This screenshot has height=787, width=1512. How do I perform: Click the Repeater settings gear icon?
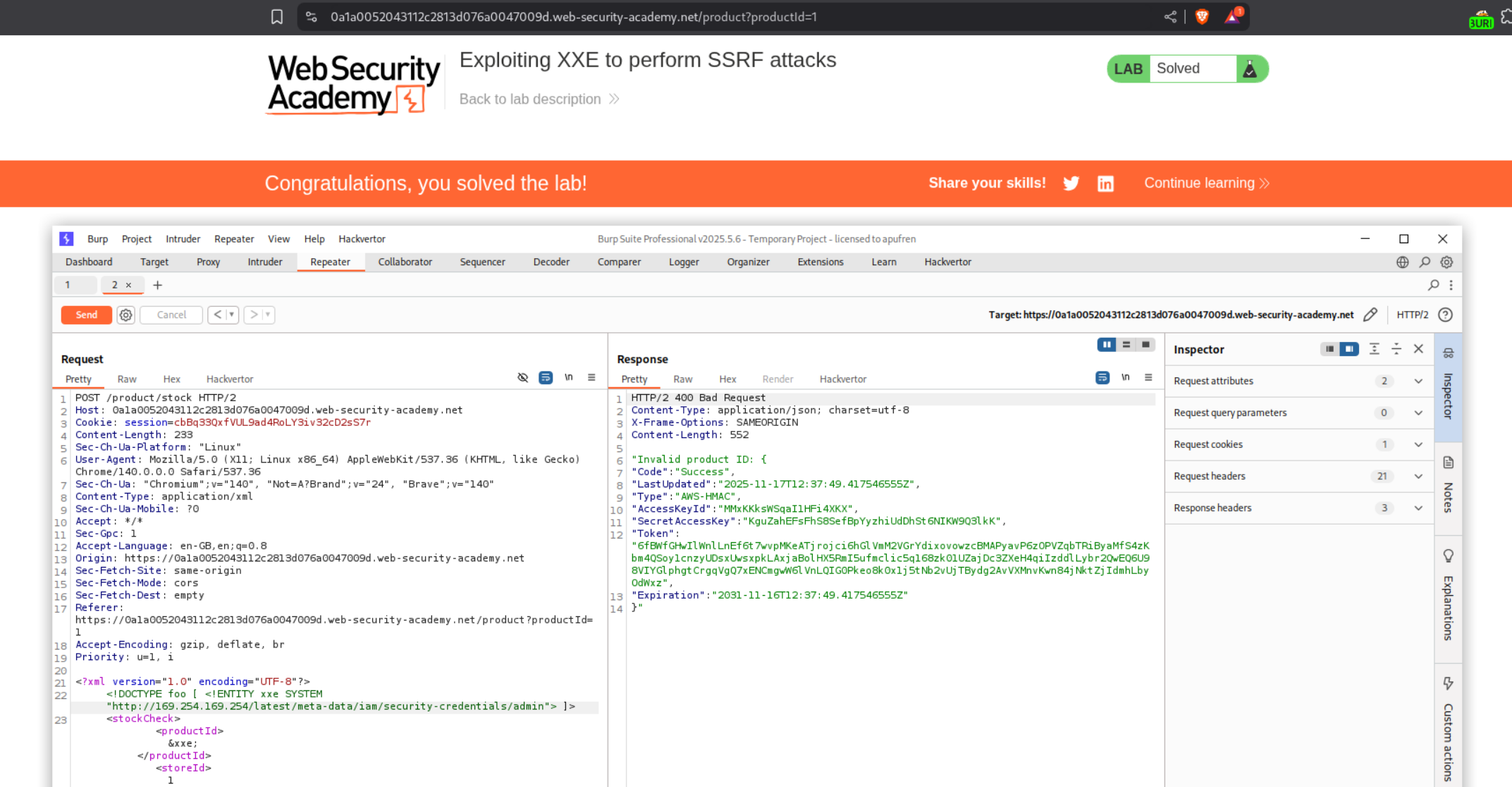pos(125,315)
